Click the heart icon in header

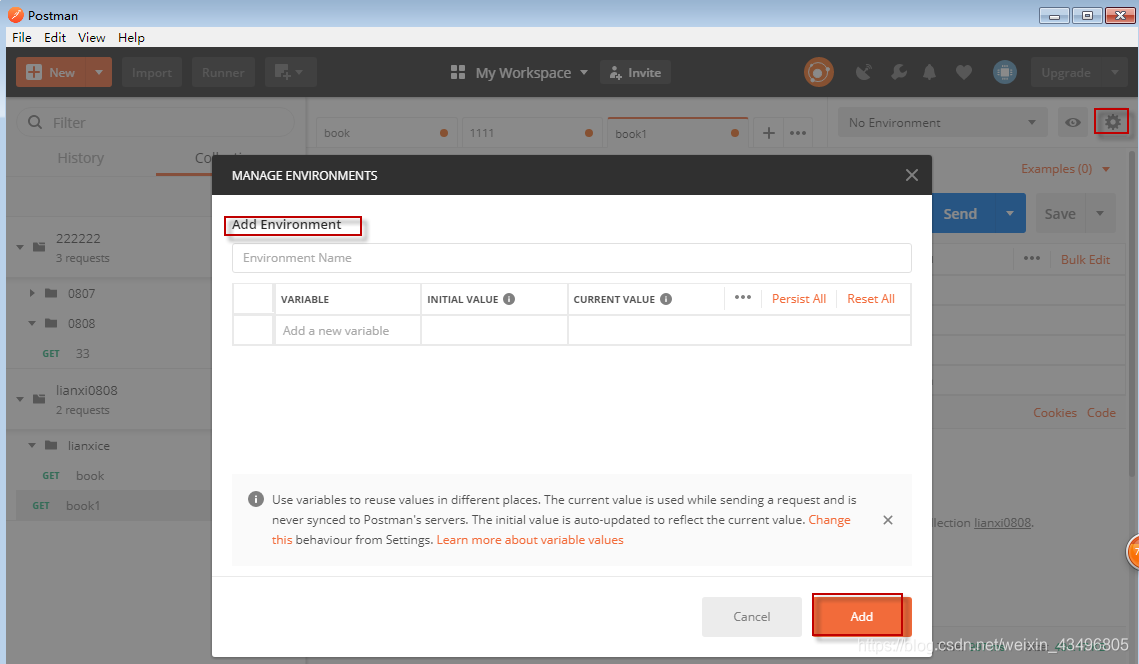[964, 73]
